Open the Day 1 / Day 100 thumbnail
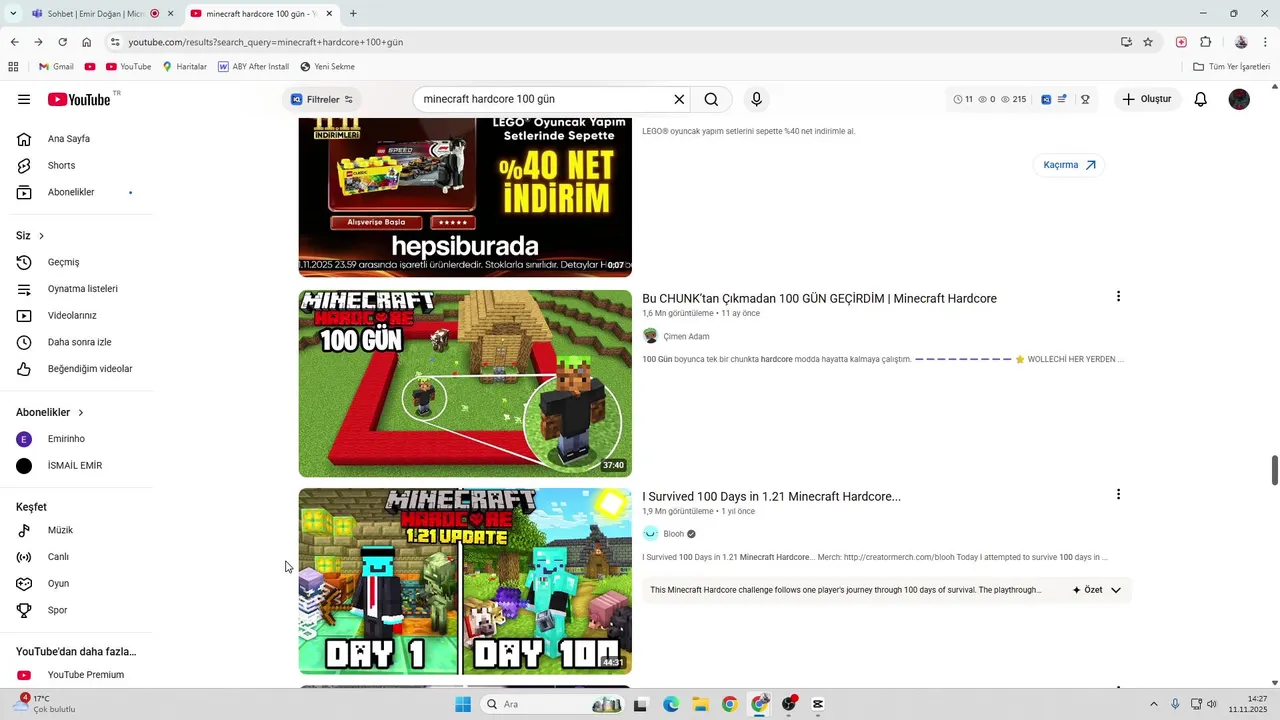 tap(465, 581)
